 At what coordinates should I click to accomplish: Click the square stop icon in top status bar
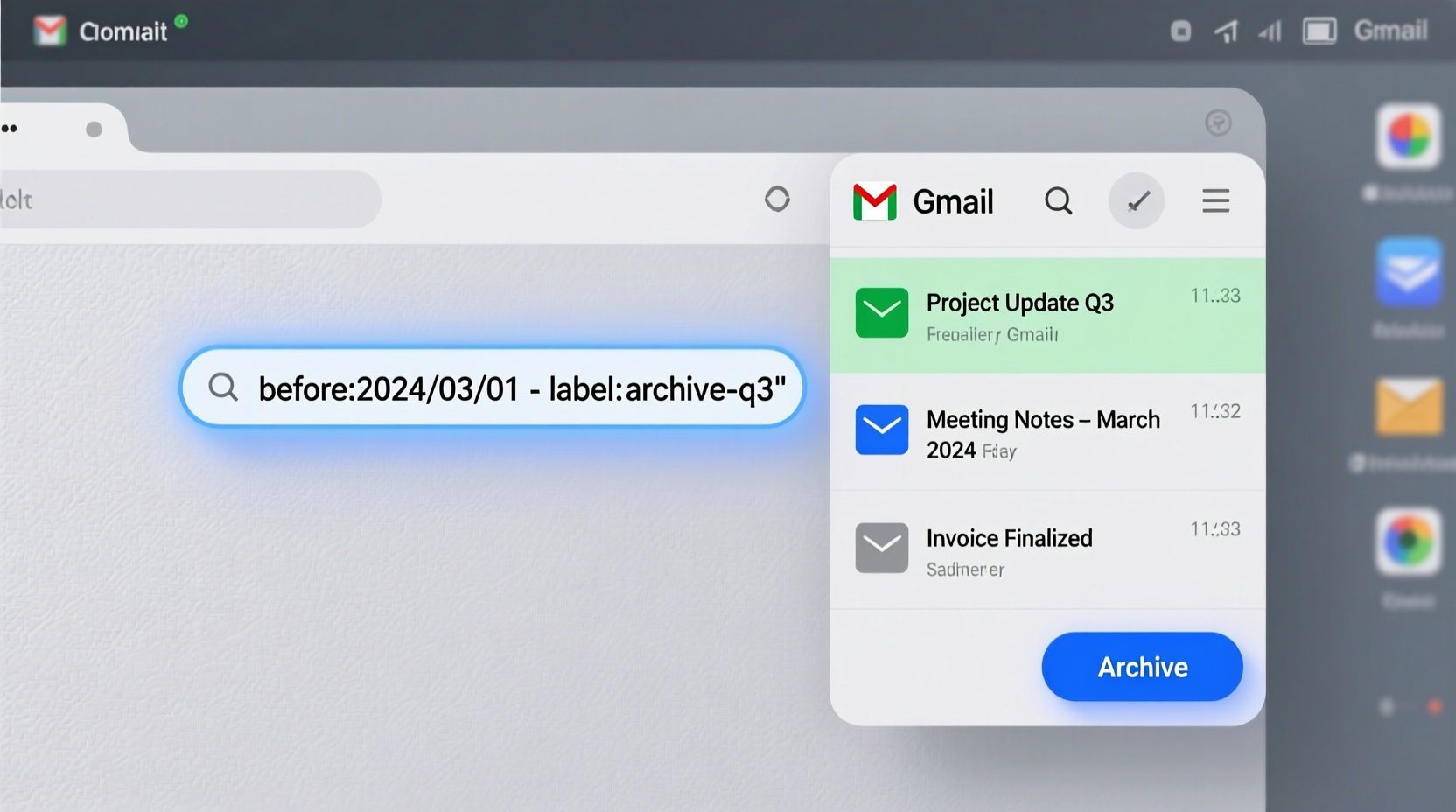(x=1180, y=32)
